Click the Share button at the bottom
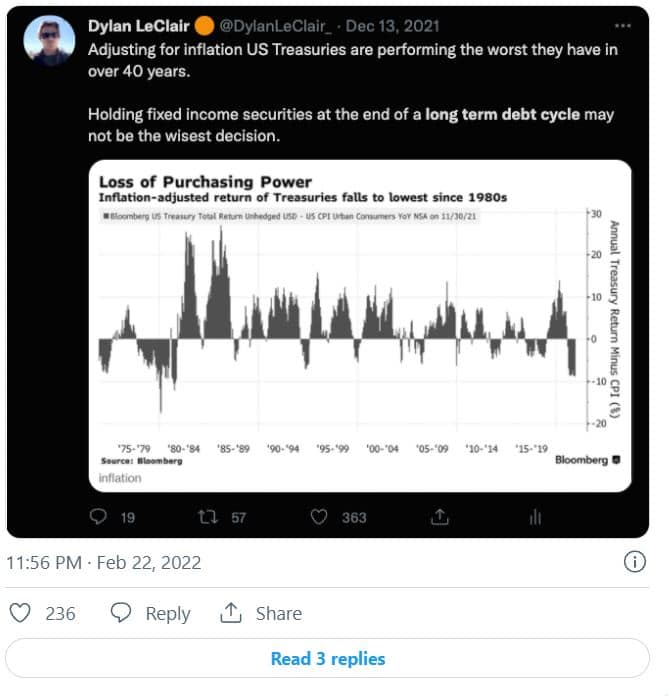The height and width of the screenshot is (696, 668). [x=260, y=613]
